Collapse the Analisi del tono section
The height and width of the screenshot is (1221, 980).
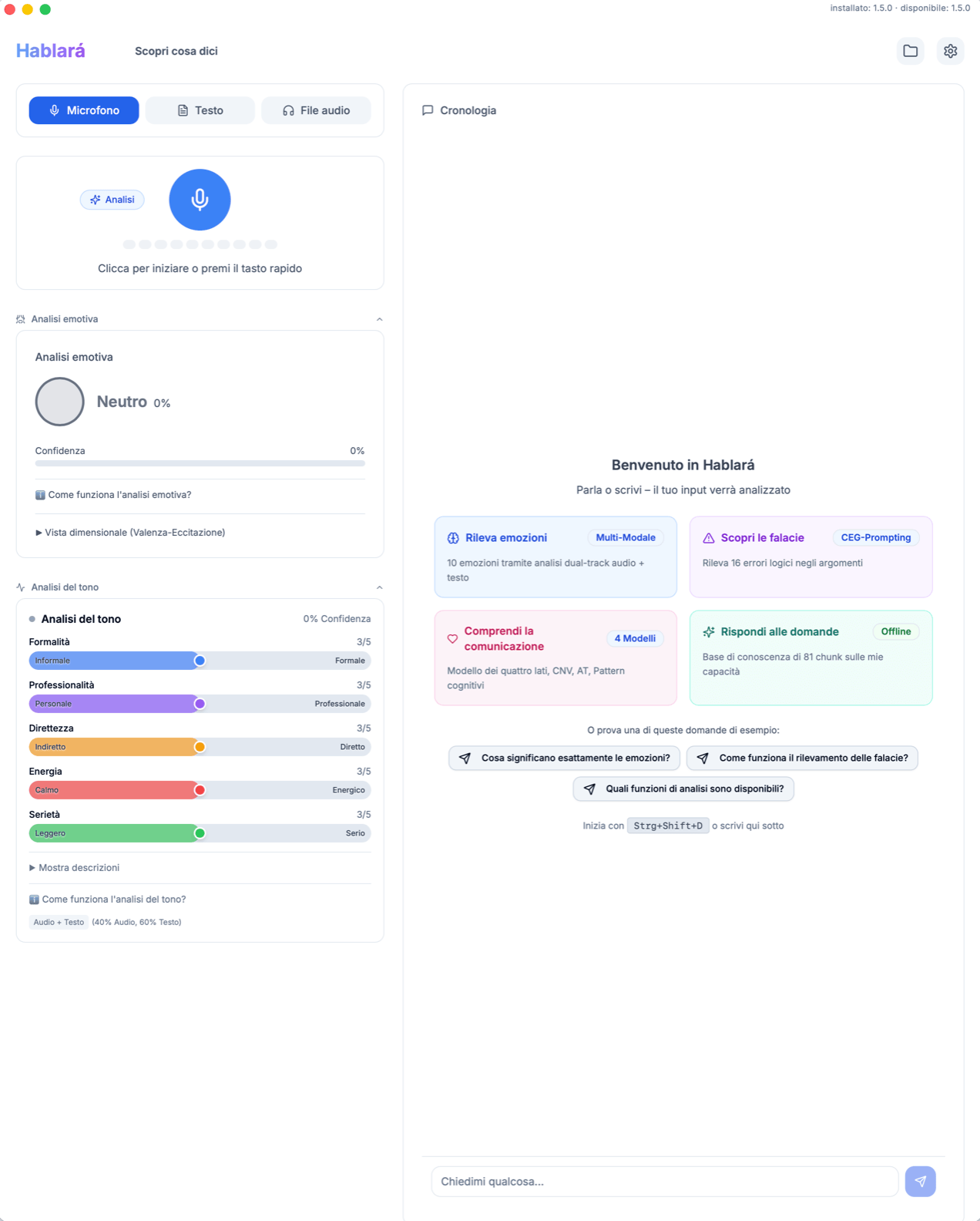coord(379,587)
